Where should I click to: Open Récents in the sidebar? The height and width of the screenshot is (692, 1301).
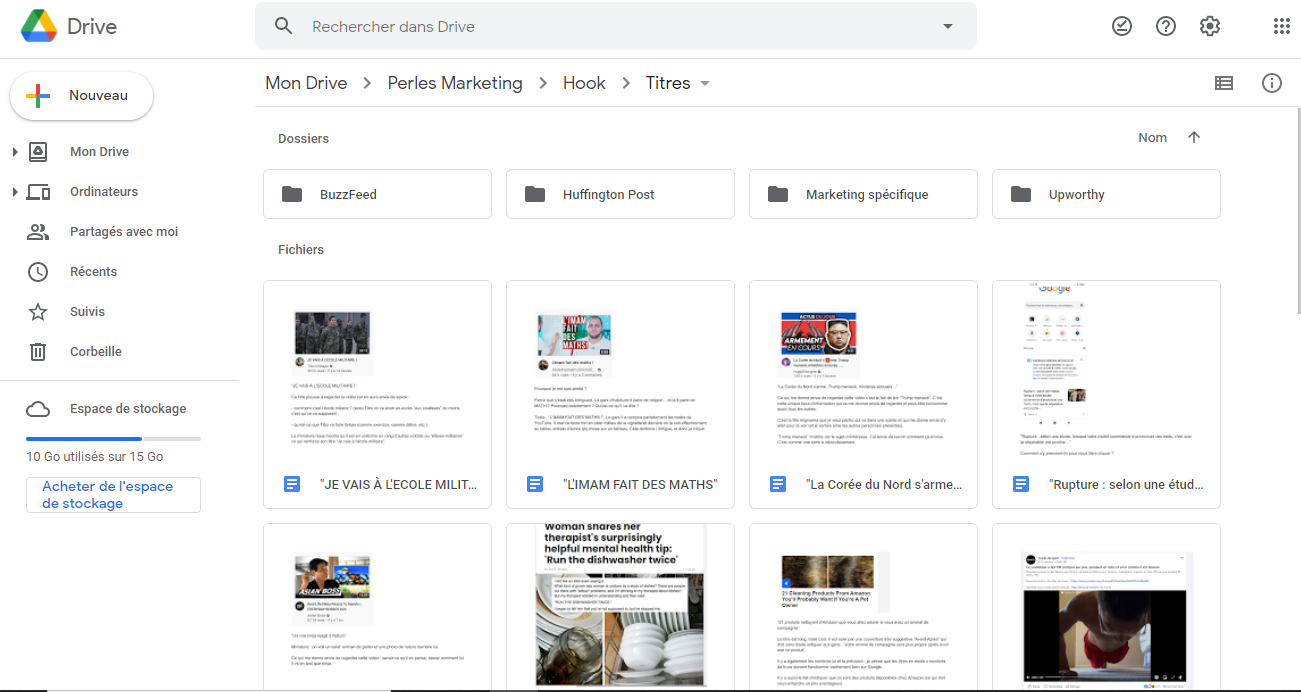coord(93,272)
